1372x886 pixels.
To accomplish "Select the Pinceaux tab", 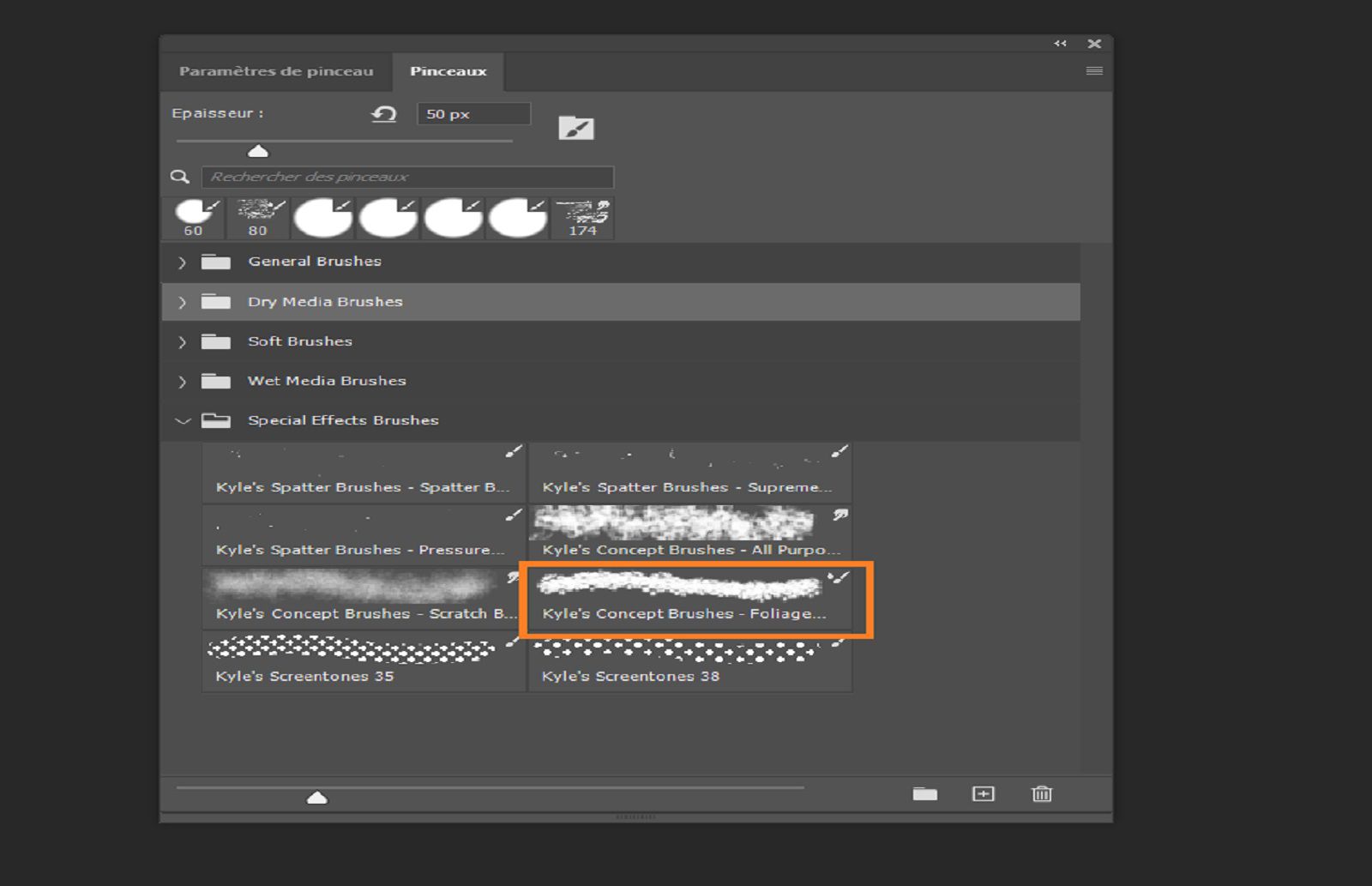I will point(448,71).
